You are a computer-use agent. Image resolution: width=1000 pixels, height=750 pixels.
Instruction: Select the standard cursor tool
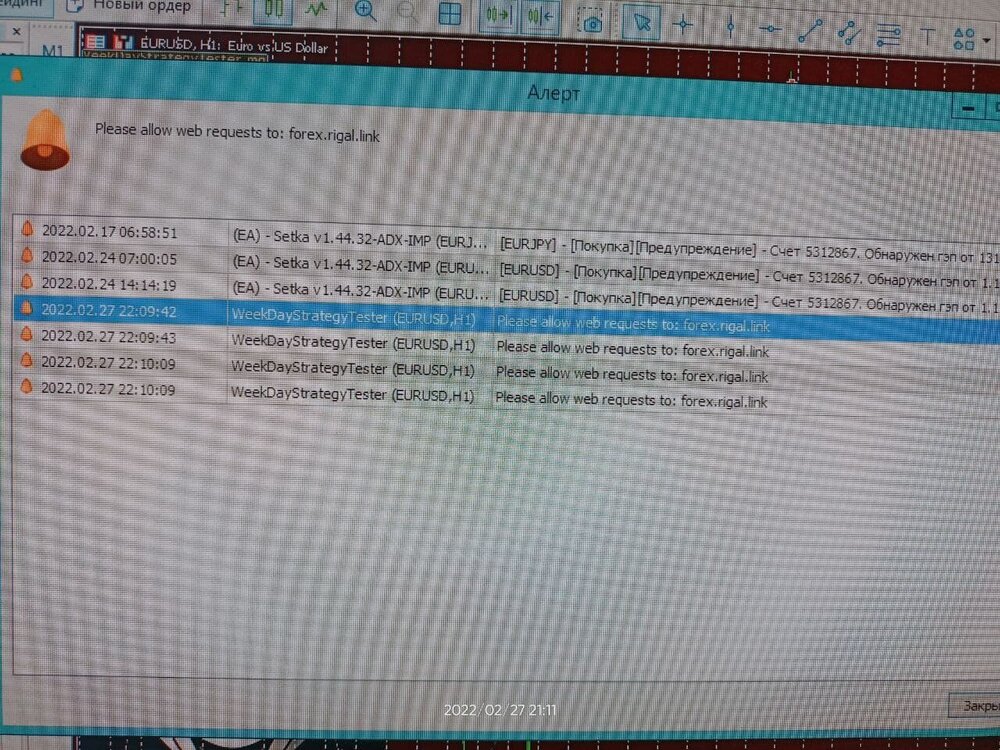pos(640,23)
